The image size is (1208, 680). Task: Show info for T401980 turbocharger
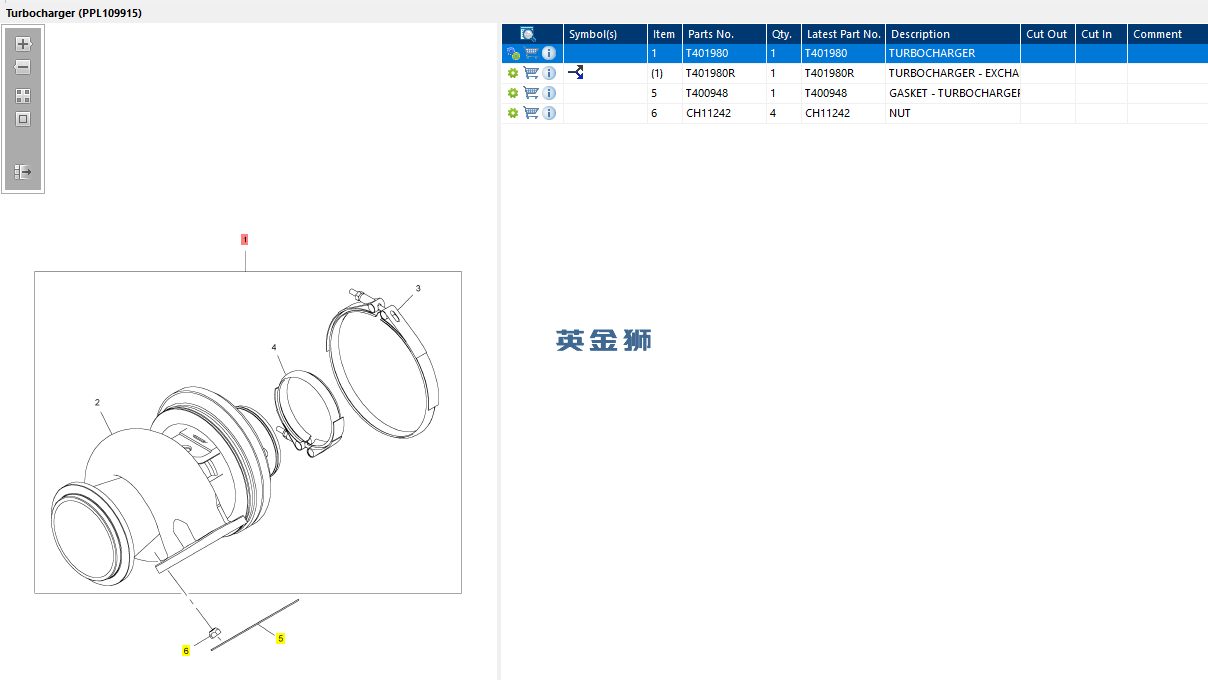(x=549, y=53)
